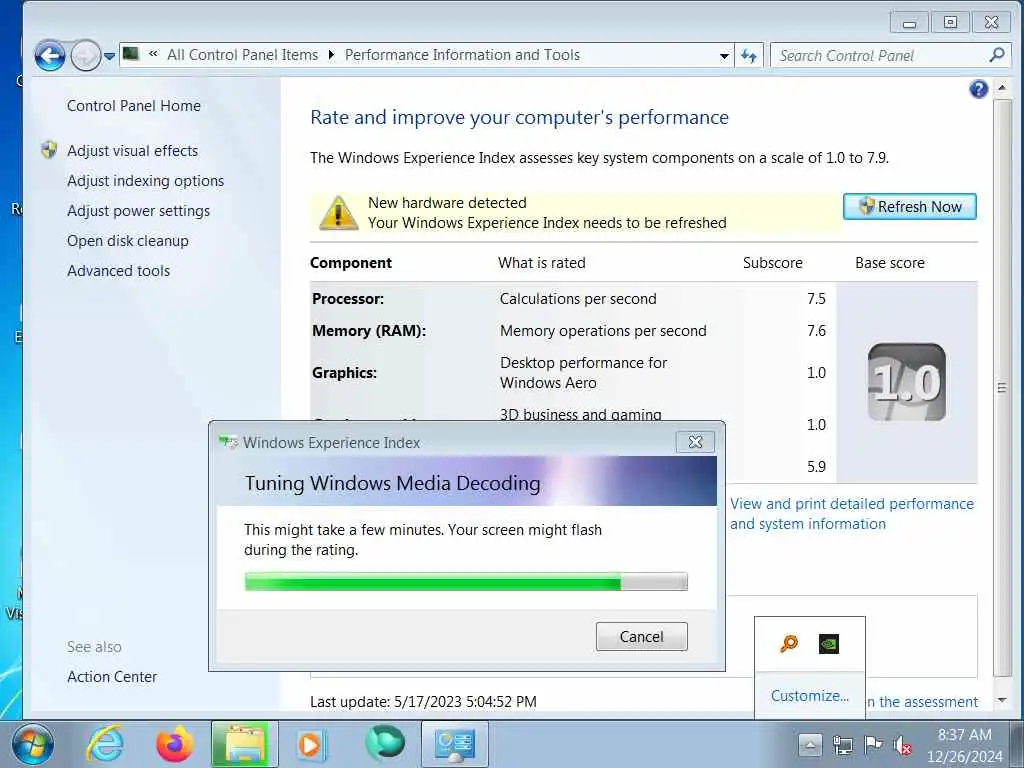Close the Windows Experience Index dialog

(696, 442)
